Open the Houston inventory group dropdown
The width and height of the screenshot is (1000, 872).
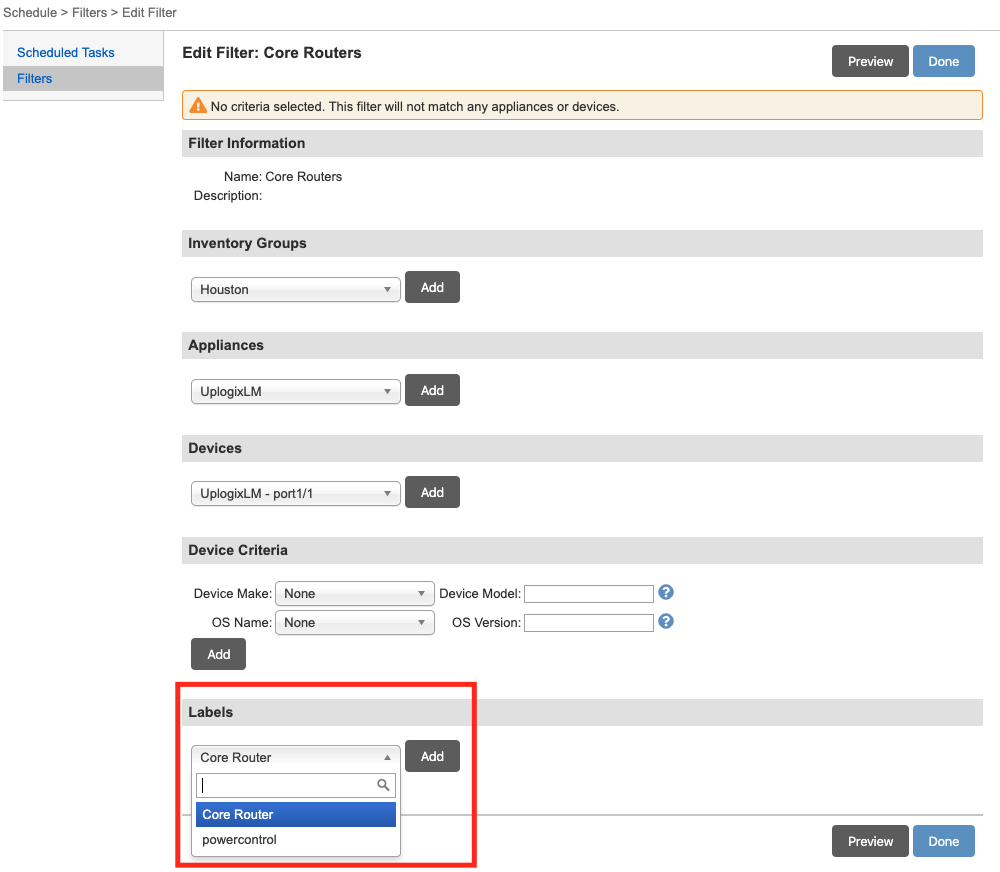[x=295, y=289]
